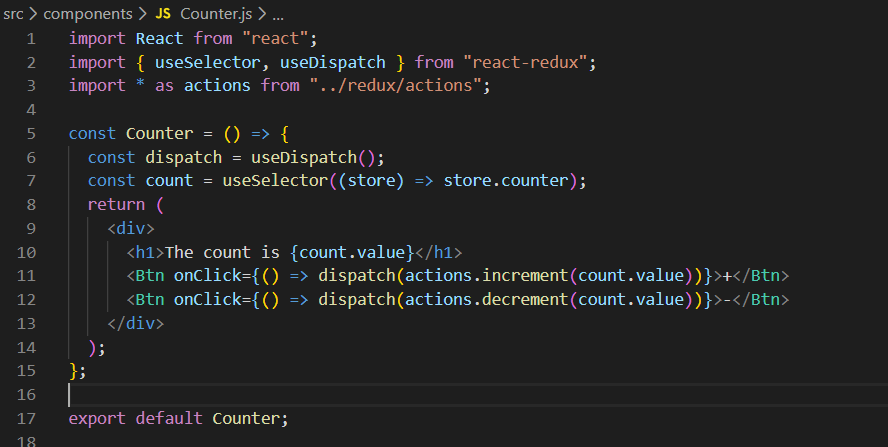888x447 pixels.
Task: Click actions identifier on line 3
Action: (217, 86)
